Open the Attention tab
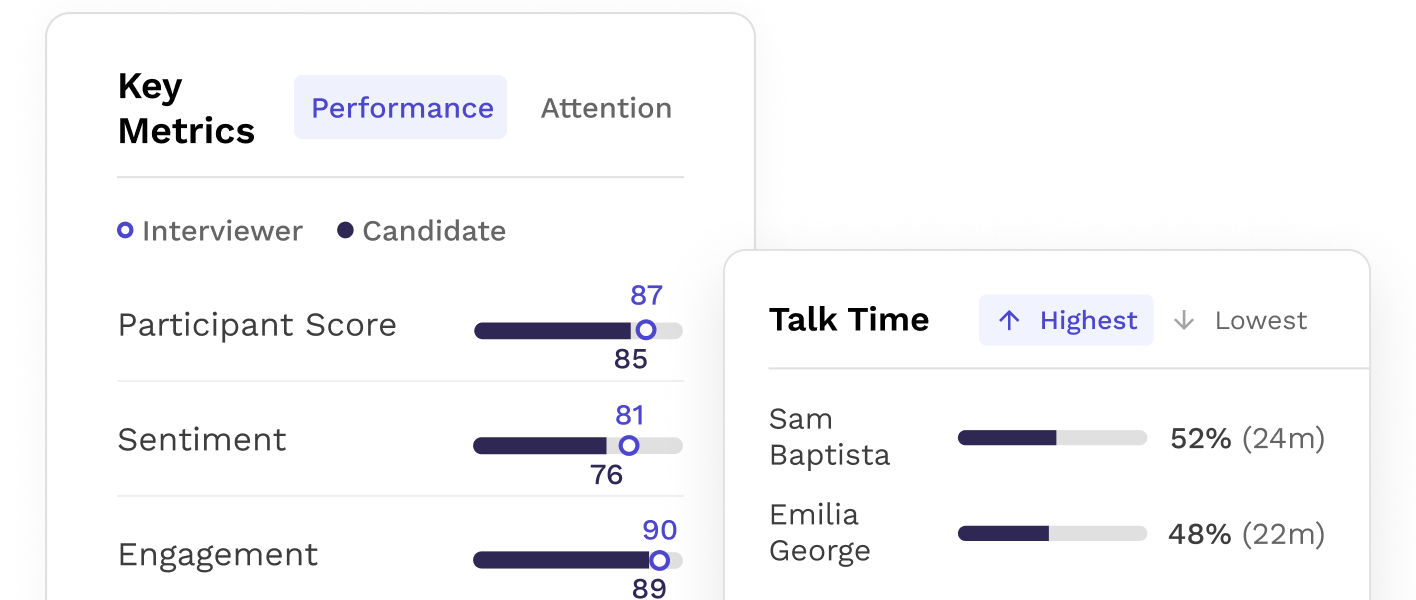The image size is (1416, 600). pyautogui.click(x=606, y=108)
